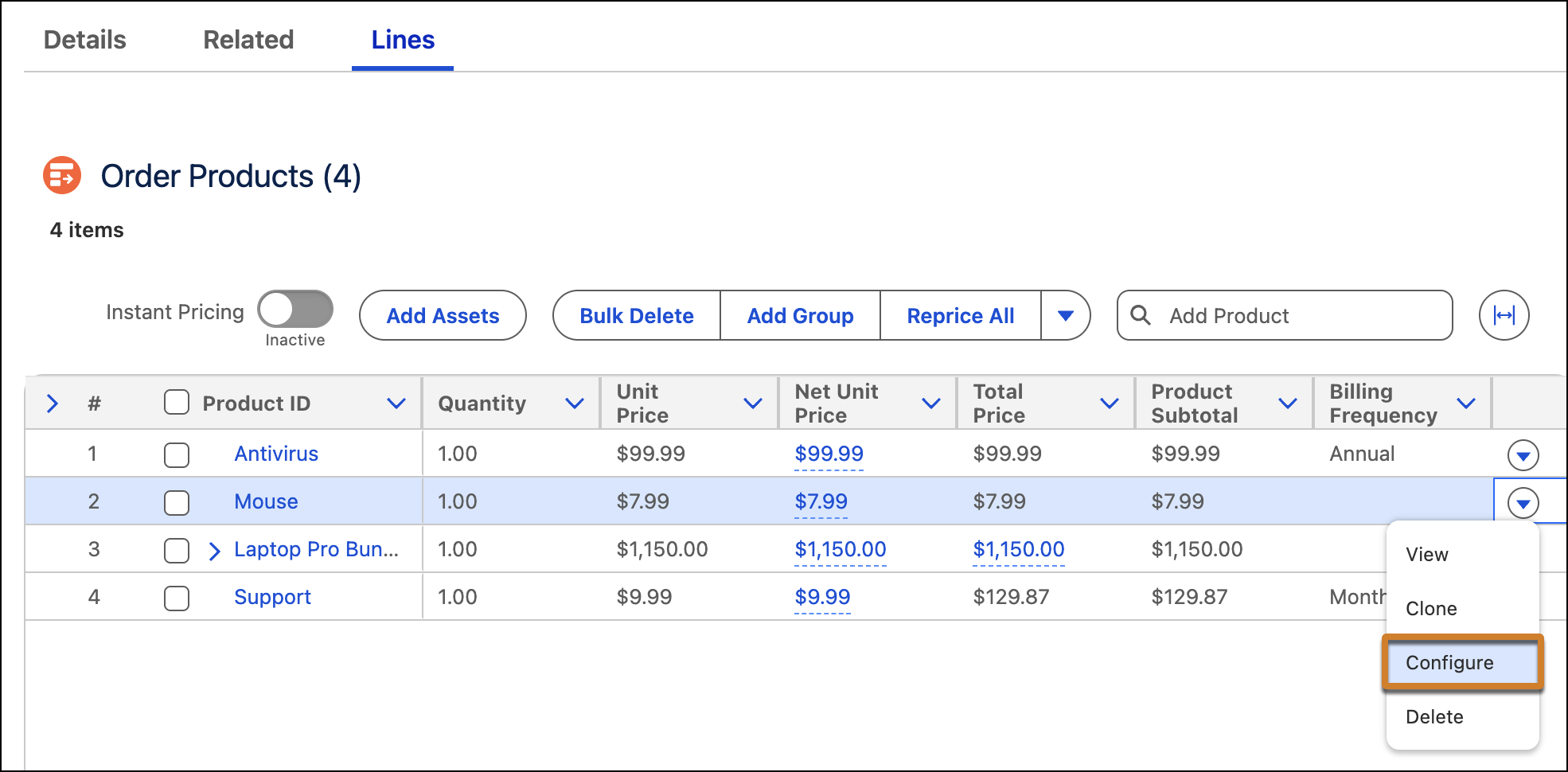The image size is (1568, 772).
Task: Click the fit column width icon button
Action: pyautogui.click(x=1504, y=315)
